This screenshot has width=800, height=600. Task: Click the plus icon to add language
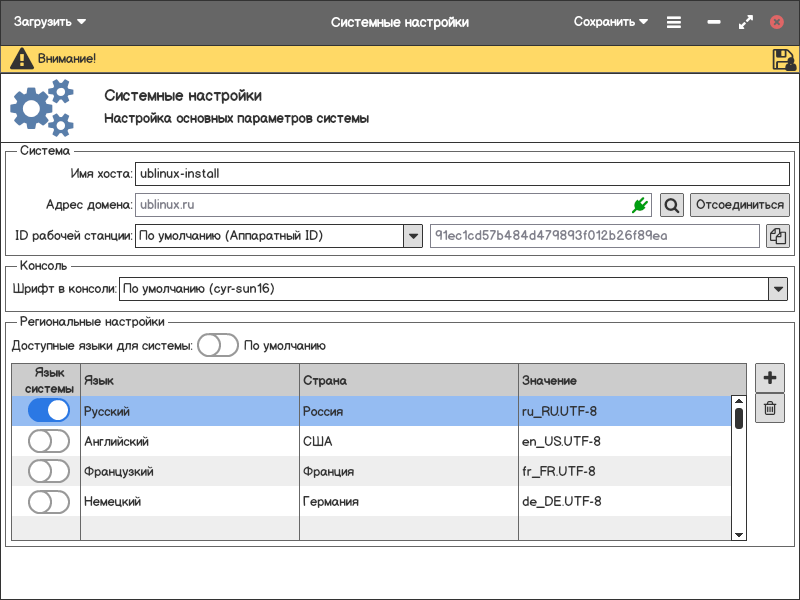(769, 378)
